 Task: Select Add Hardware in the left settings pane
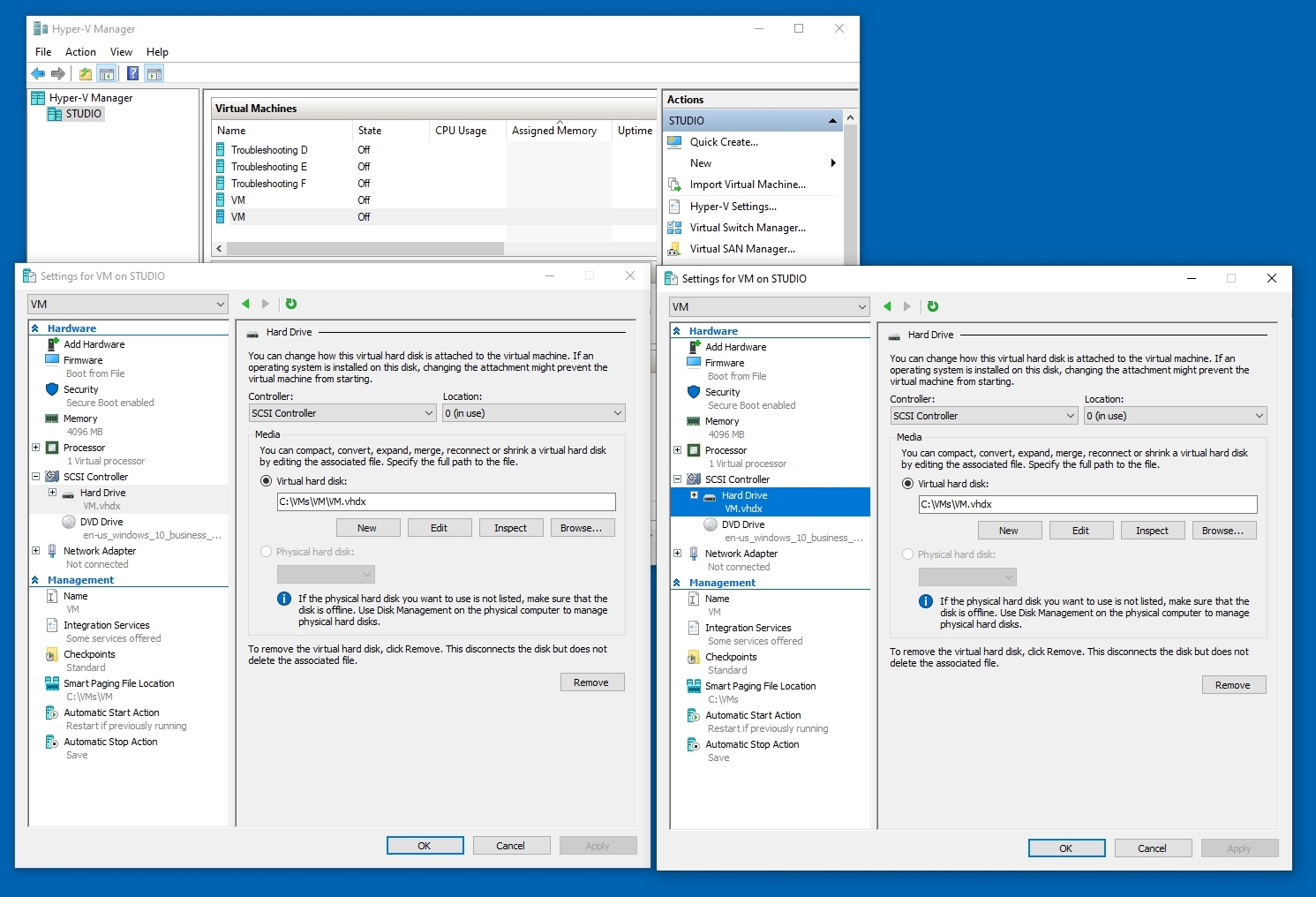(x=94, y=344)
